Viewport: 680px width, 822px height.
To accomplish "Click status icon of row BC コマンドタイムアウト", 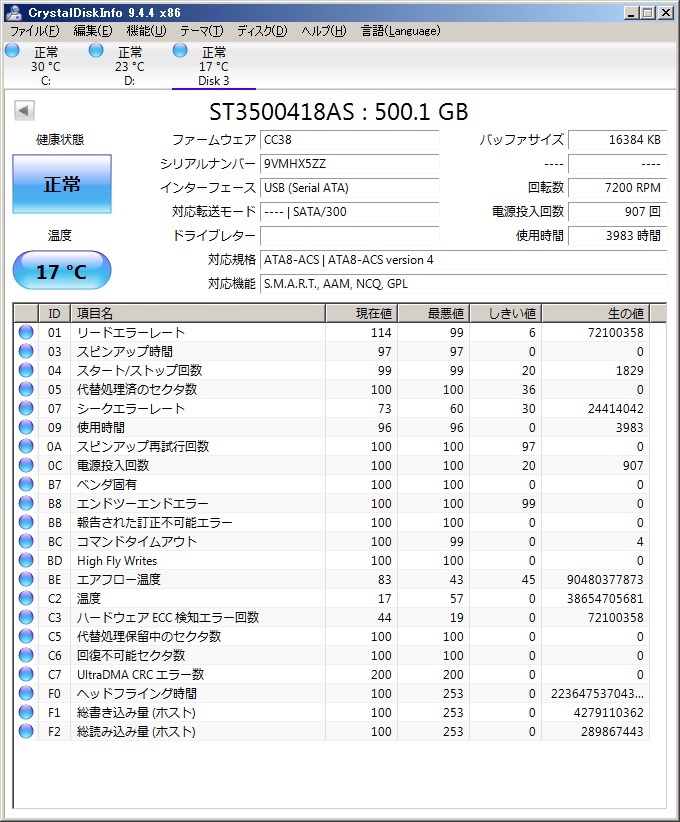I will click(x=26, y=541).
